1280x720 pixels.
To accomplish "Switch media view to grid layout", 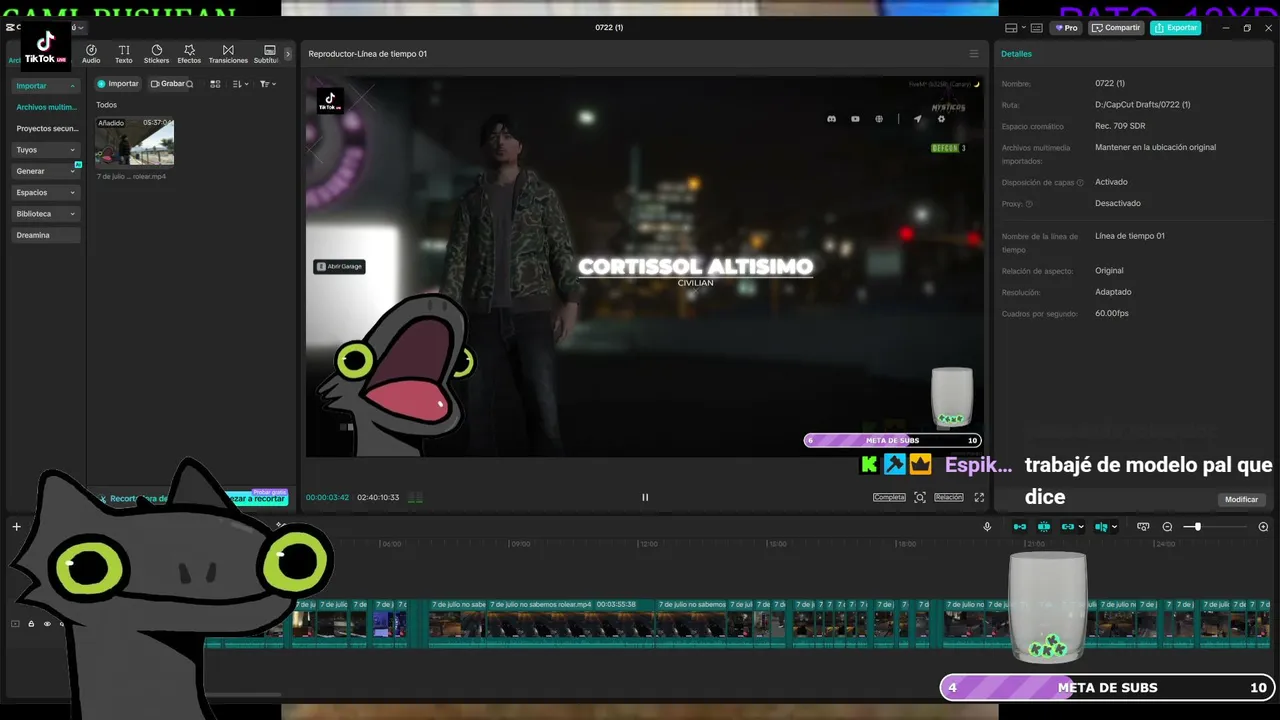I will pos(215,84).
